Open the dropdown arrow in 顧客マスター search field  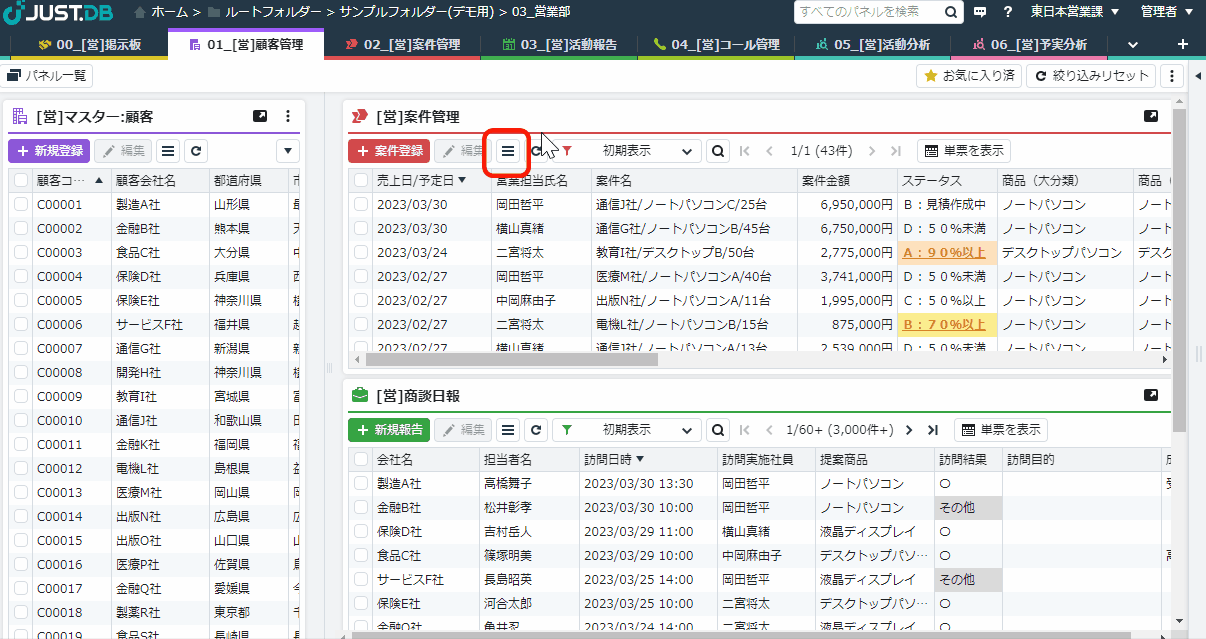[289, 151]
